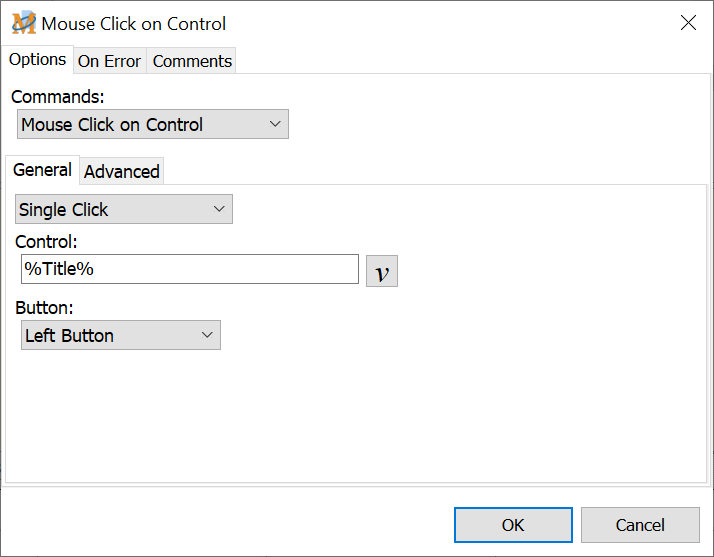Focus the Control field containing %Title%
This screenshot has width=714, height=557.
[x=189, y=269]
